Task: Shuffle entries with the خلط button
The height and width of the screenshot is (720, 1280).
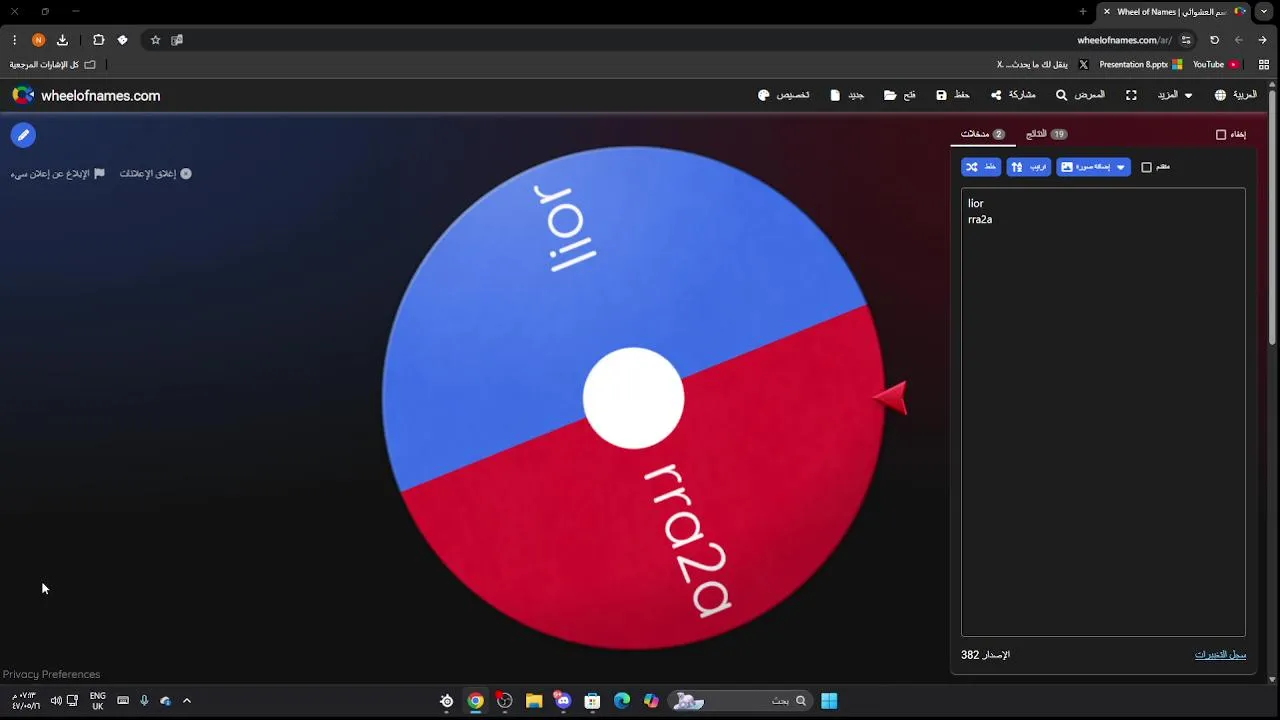Action: pyautogui.click(x=980, y=167)
